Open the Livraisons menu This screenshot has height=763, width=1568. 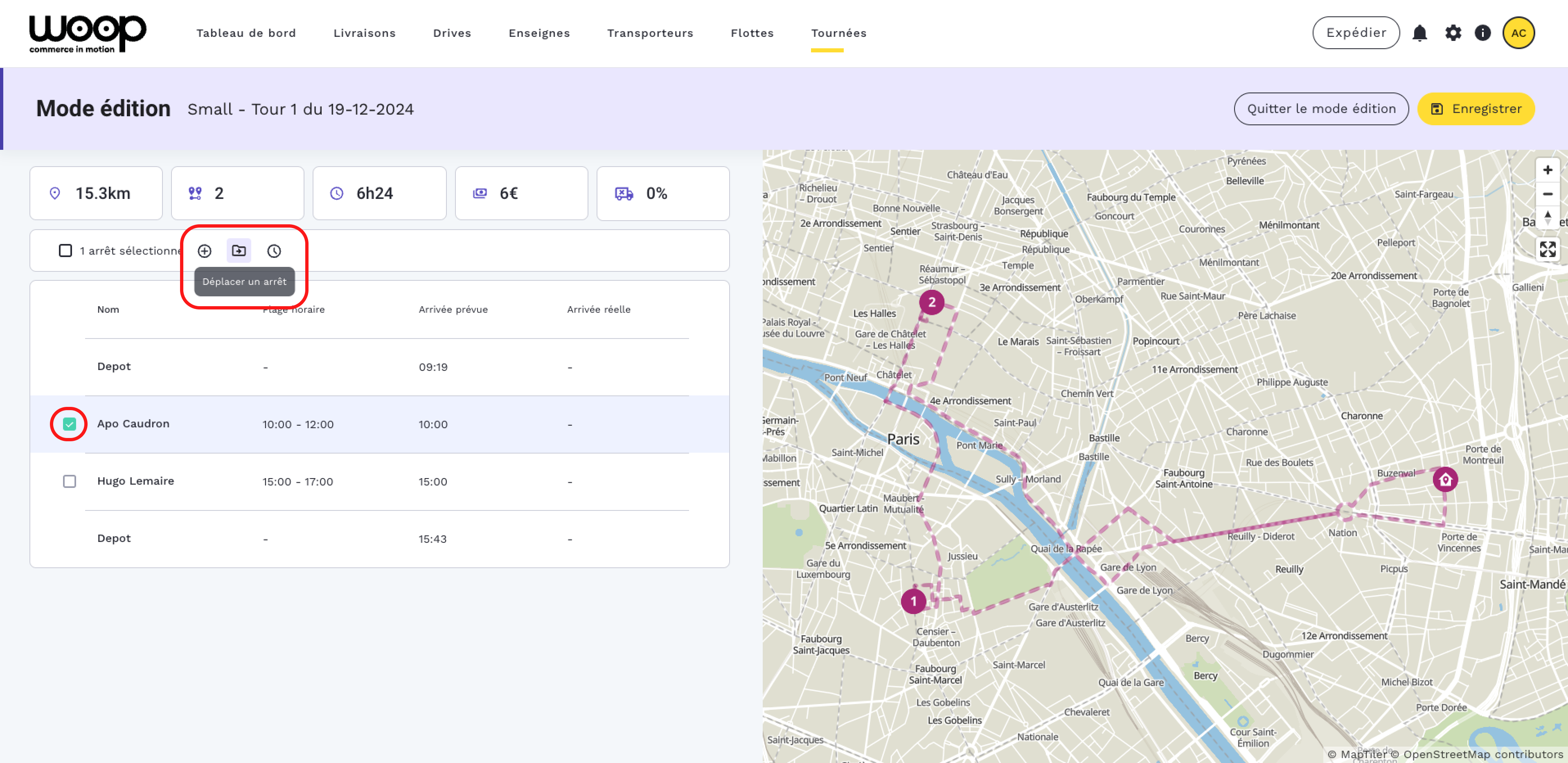tap(364, 33)
